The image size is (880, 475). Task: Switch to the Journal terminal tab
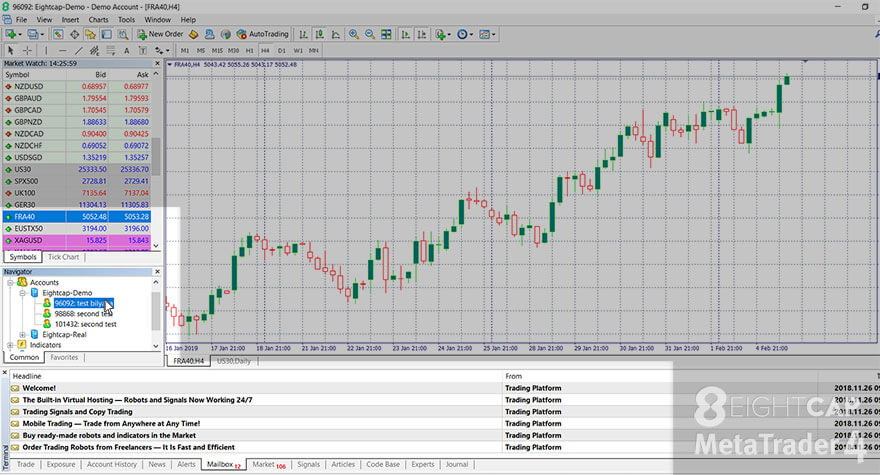point(457,464)
